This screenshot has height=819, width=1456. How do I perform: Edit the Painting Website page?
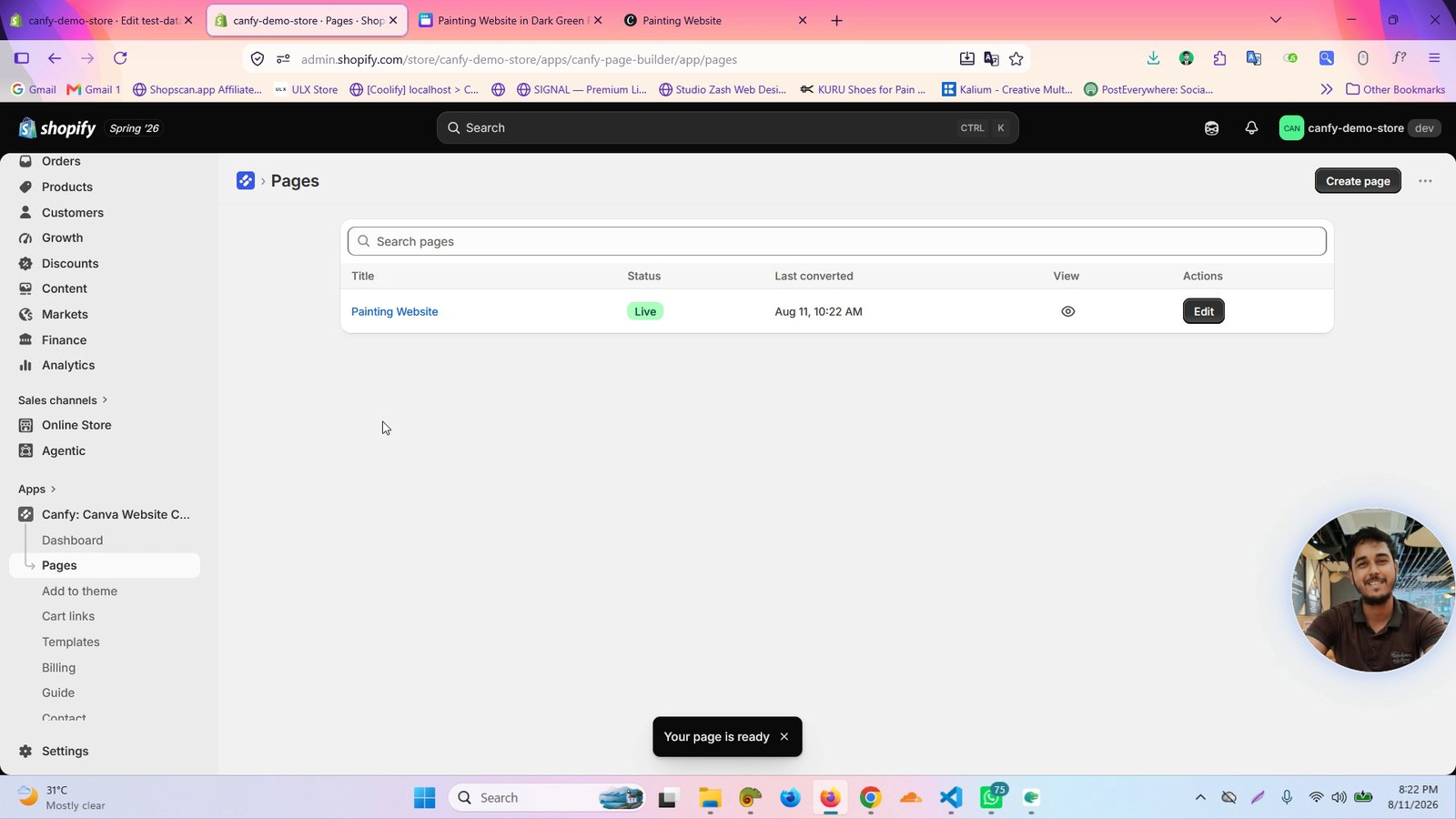point(1203,311)
